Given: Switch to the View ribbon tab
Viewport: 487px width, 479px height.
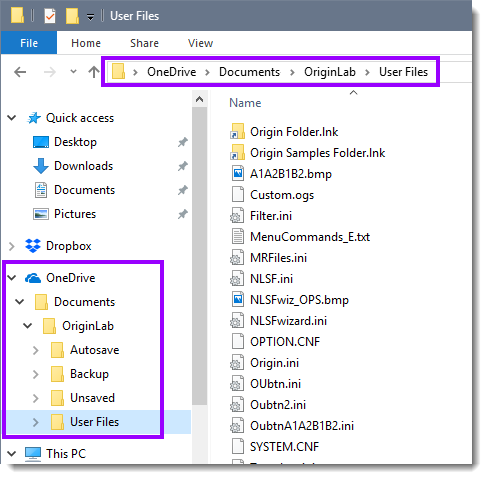Looking at the screenshot, I should pyautogui.click(x=200, y=43).
